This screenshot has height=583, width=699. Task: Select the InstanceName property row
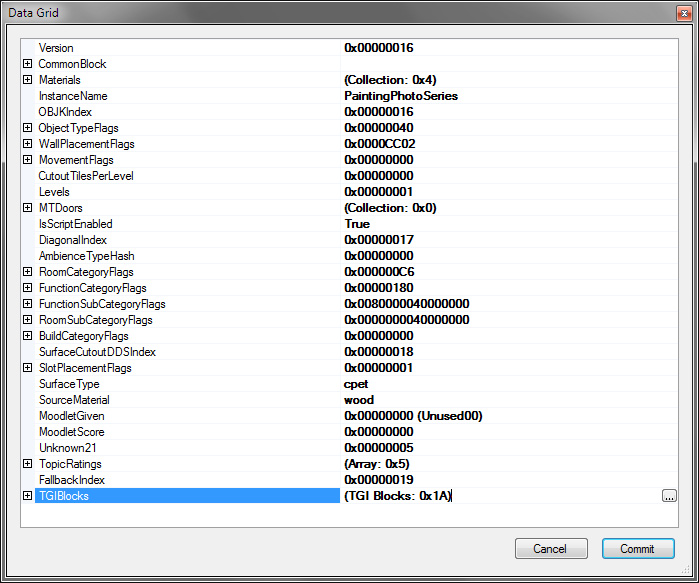pyautogui.click(x=73, y=96)
